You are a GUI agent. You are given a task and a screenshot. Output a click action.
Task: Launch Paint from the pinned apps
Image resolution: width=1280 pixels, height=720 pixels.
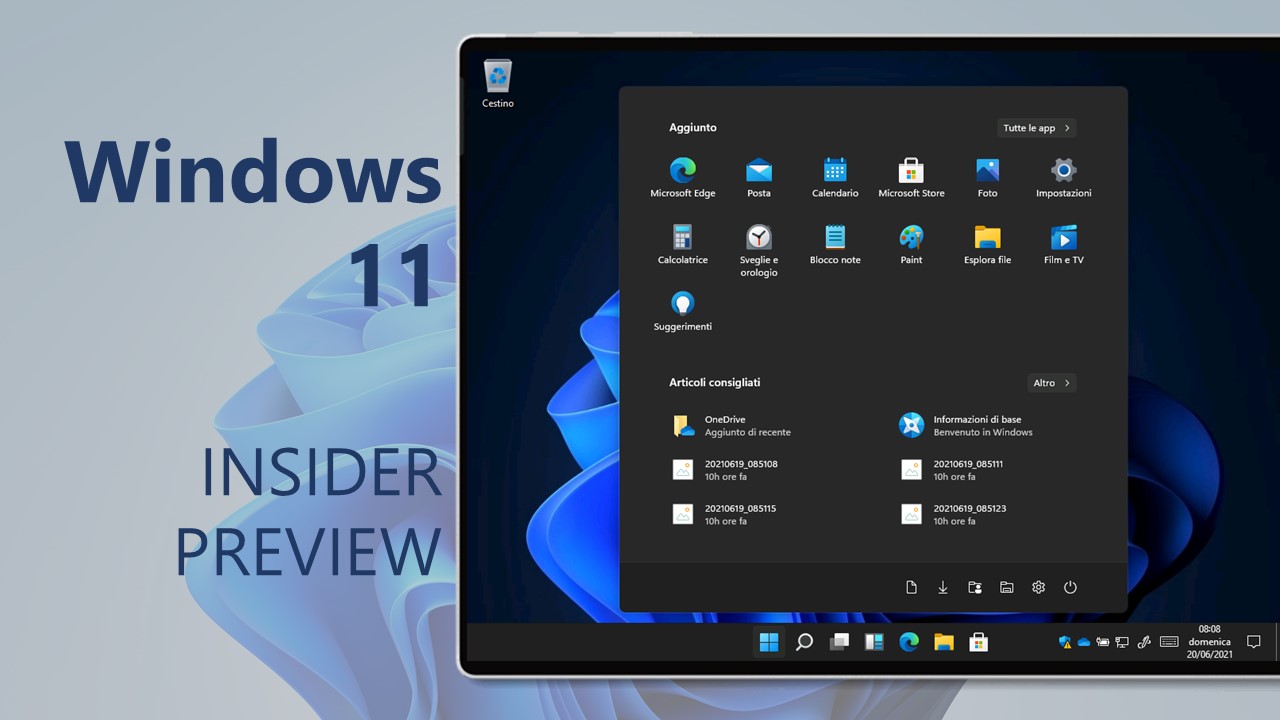[911, 237]
